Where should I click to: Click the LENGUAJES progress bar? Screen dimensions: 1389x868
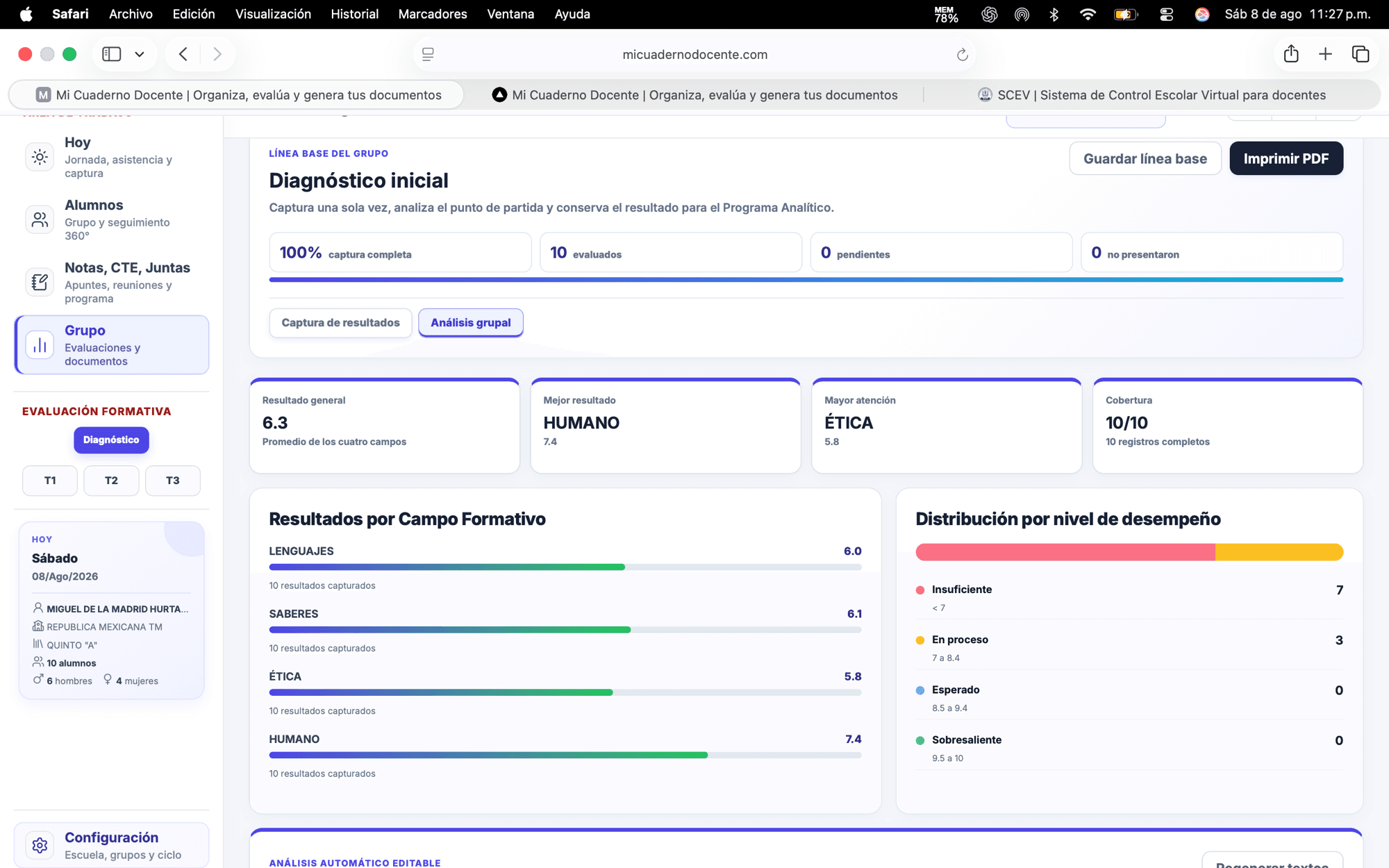click(x=565, y=567)
